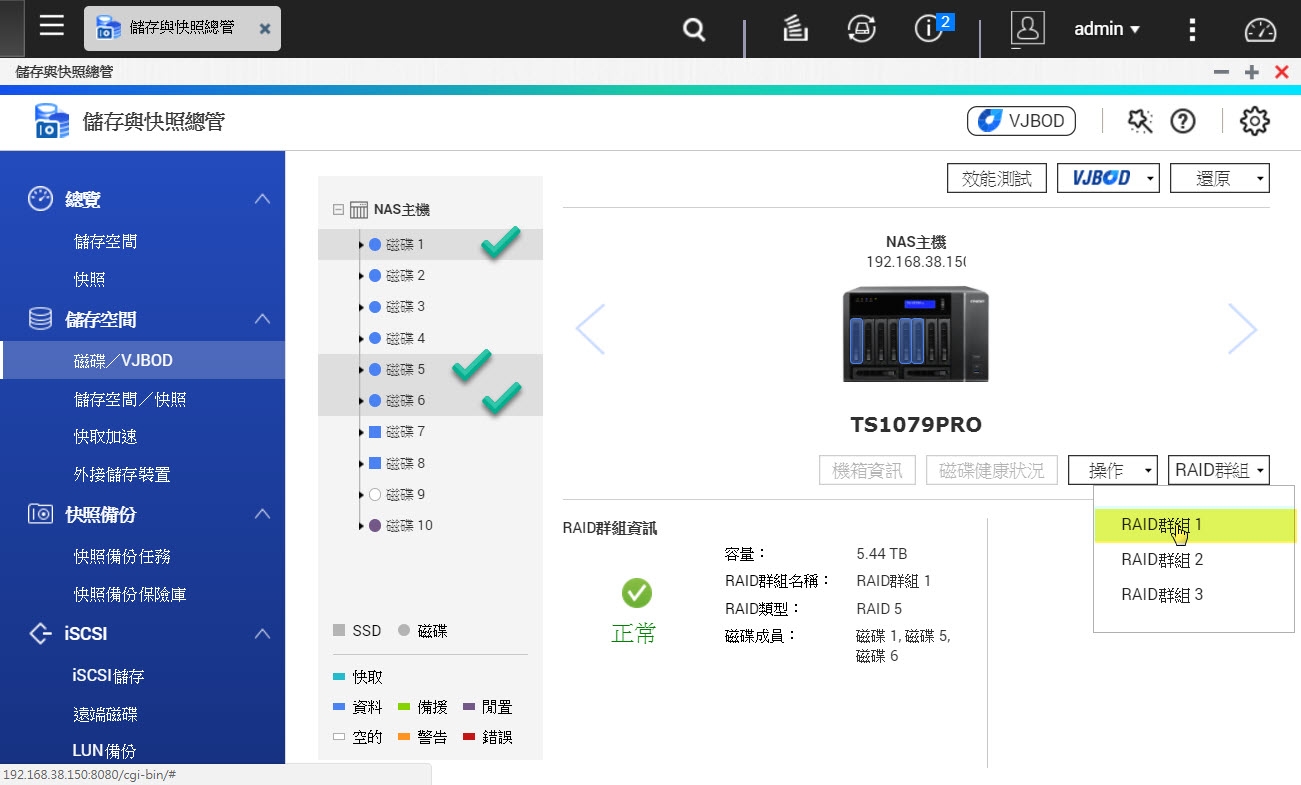
Task: Collapse the NAS主機 tree node
Action: [338, 210]
